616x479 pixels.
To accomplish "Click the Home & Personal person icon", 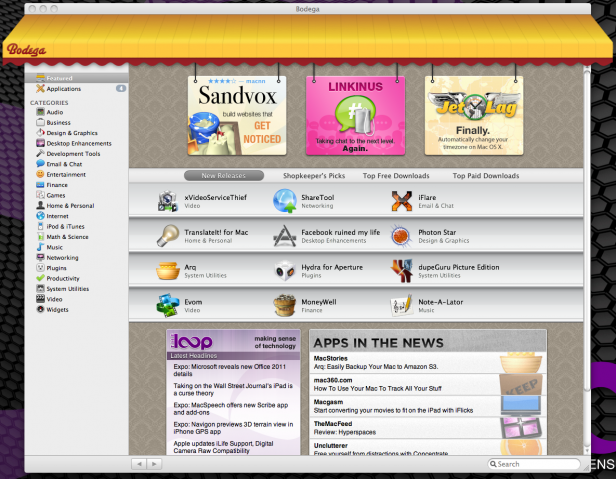I will [x=40, y=206].
